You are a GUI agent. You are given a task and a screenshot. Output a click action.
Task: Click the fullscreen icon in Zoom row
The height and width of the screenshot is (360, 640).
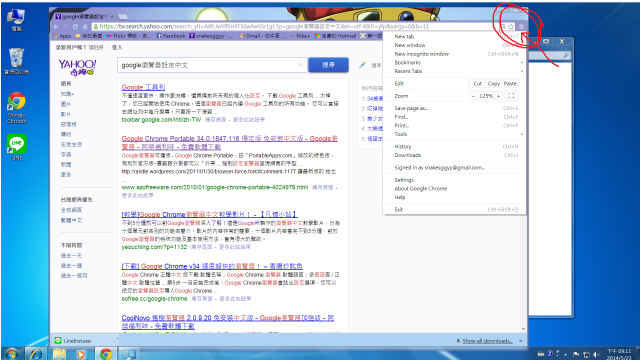511,96
